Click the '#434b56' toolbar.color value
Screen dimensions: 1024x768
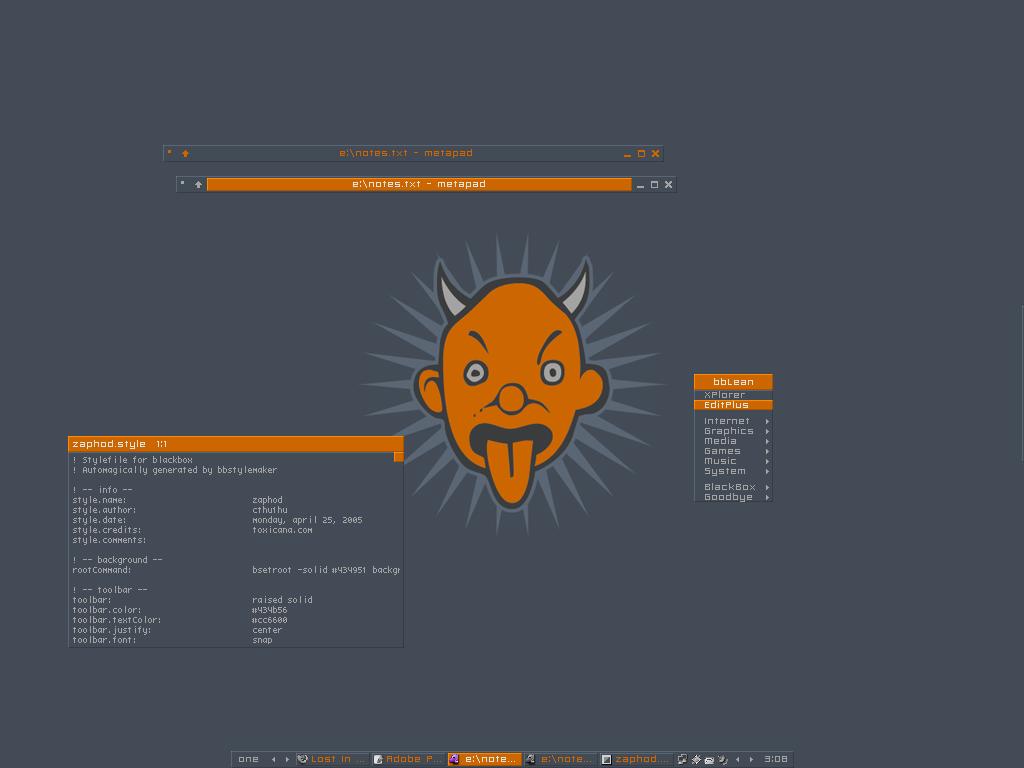click(270, 610)
